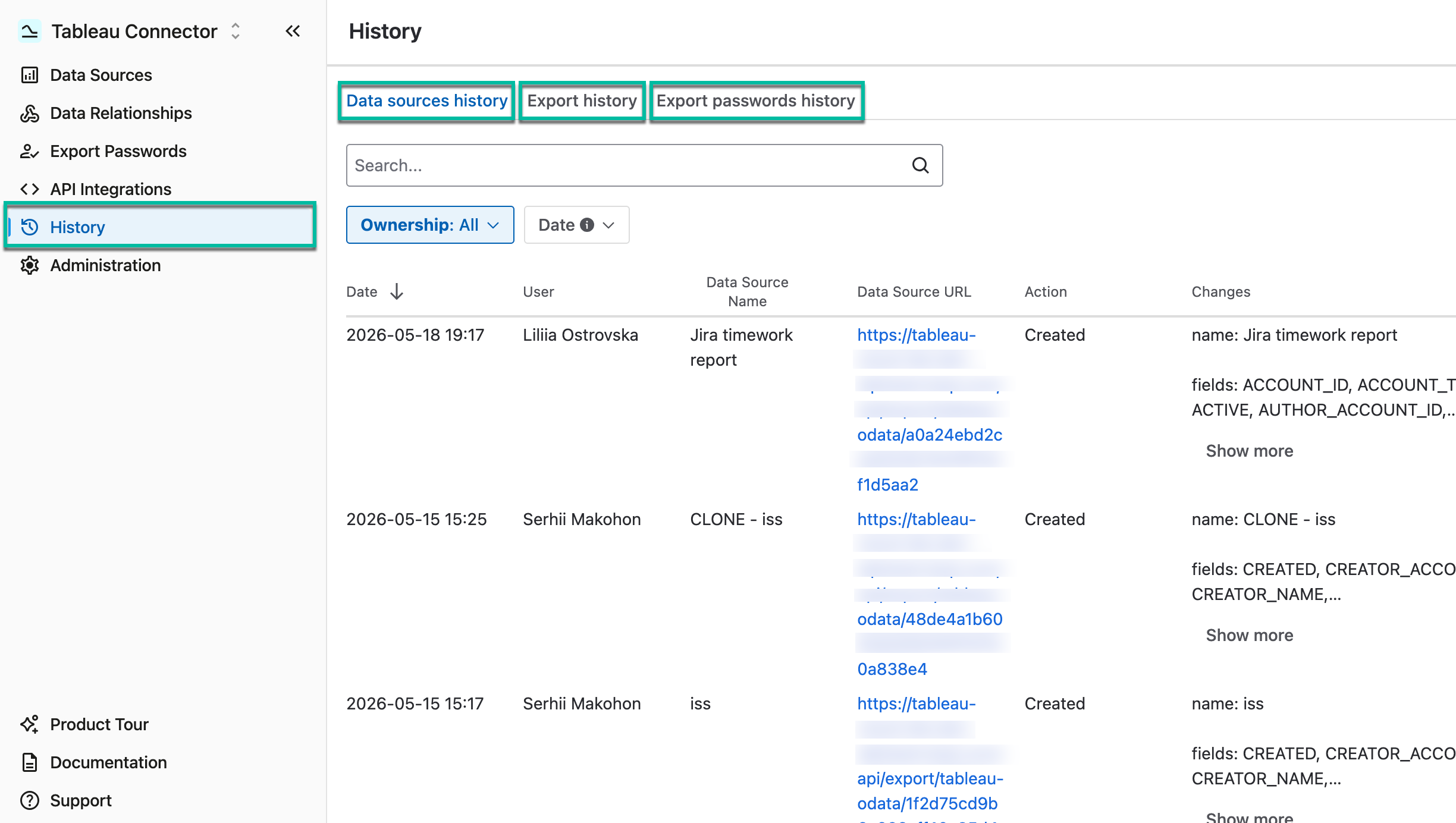
Task: Sort by Date column arrow
Action: click(x=397, y=291)
